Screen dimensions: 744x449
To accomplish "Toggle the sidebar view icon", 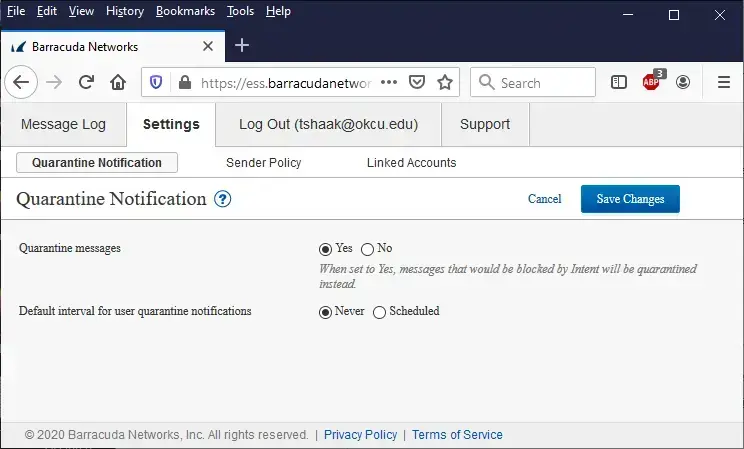I will tap(619, 82).
